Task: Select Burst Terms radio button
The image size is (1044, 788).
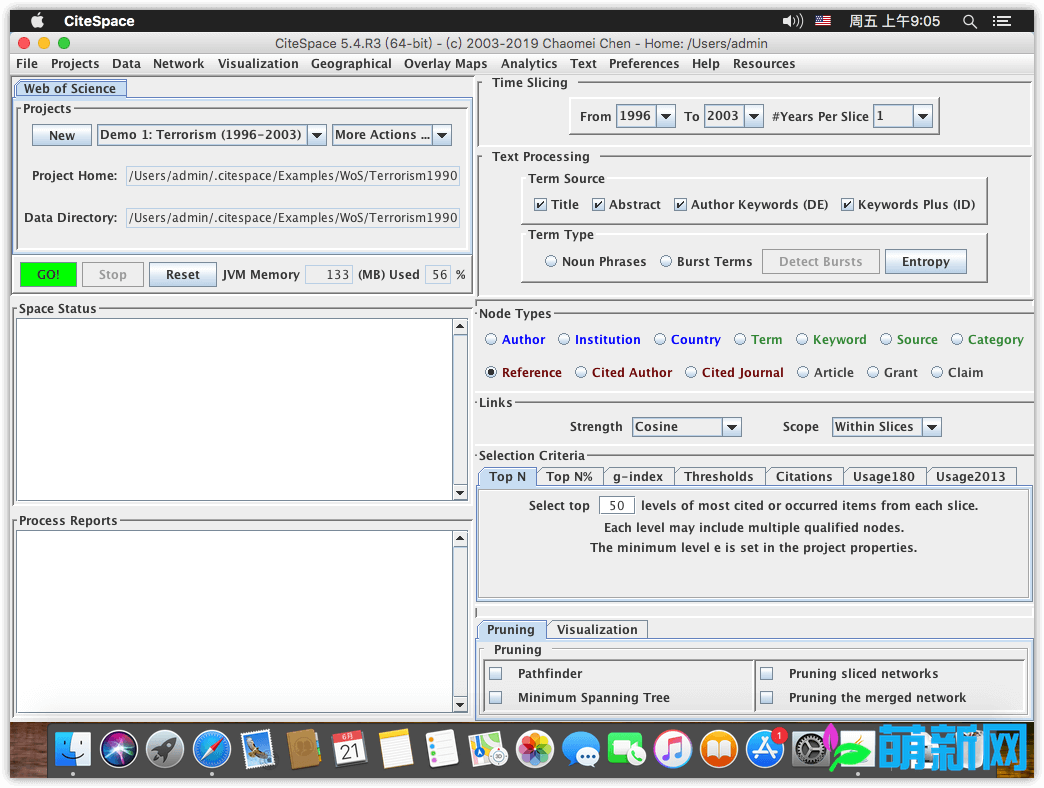Action: pyautogui.click(x=666, y=261)
